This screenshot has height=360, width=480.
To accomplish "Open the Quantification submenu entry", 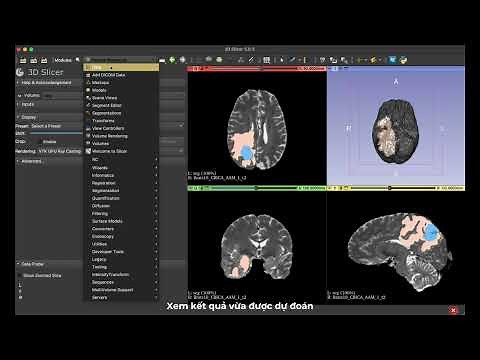I will click(x=121, y=198).
